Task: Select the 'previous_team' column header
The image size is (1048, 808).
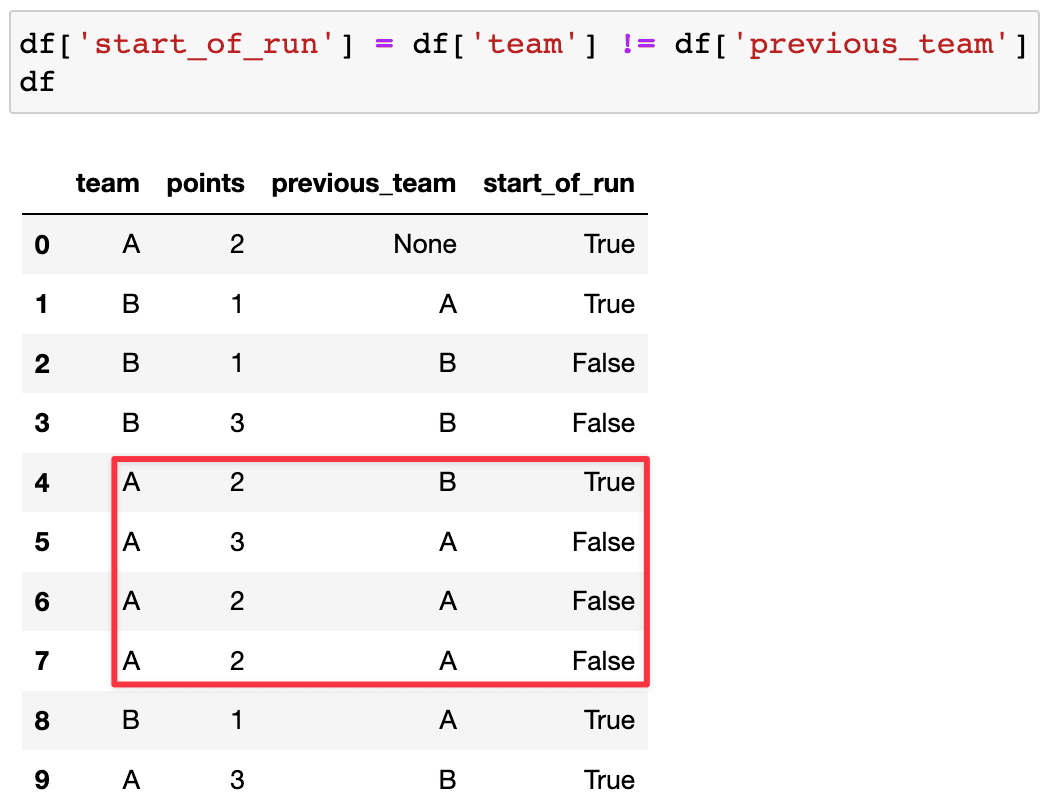Action: point(364,183)
